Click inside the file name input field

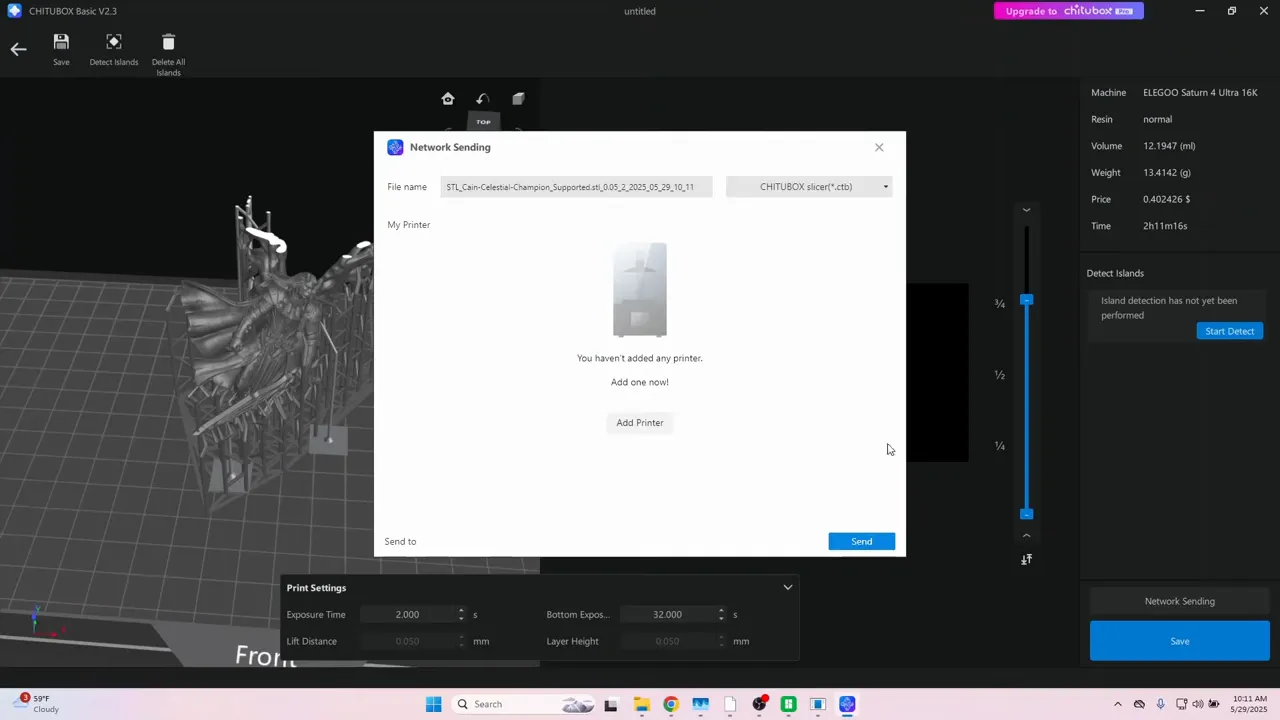click(x=575, y=187)
